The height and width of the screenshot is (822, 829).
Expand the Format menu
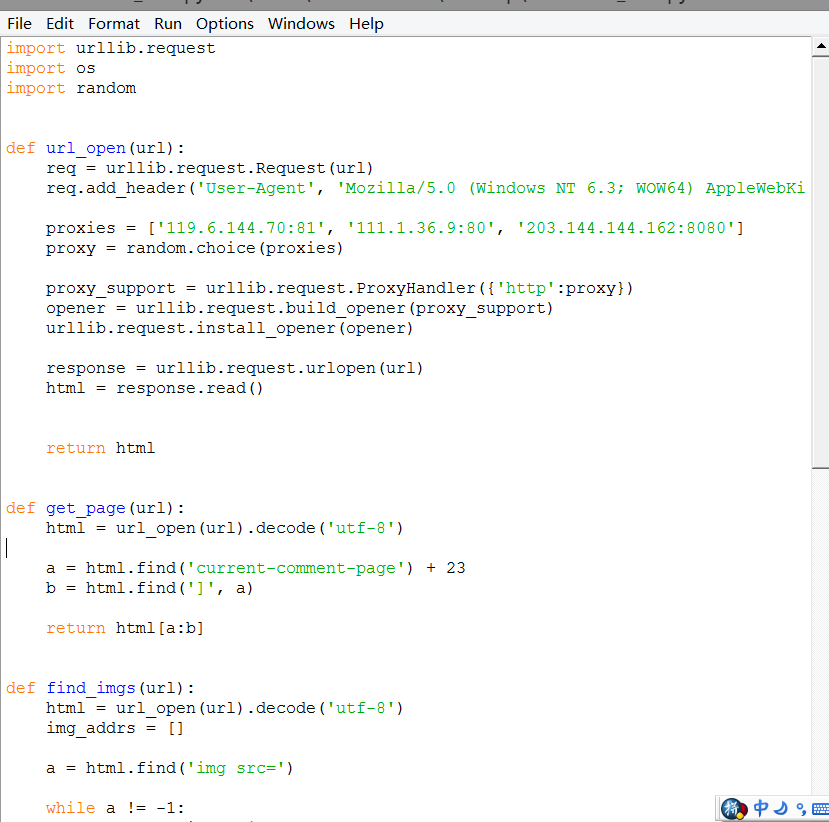click(x=114, y=23)
